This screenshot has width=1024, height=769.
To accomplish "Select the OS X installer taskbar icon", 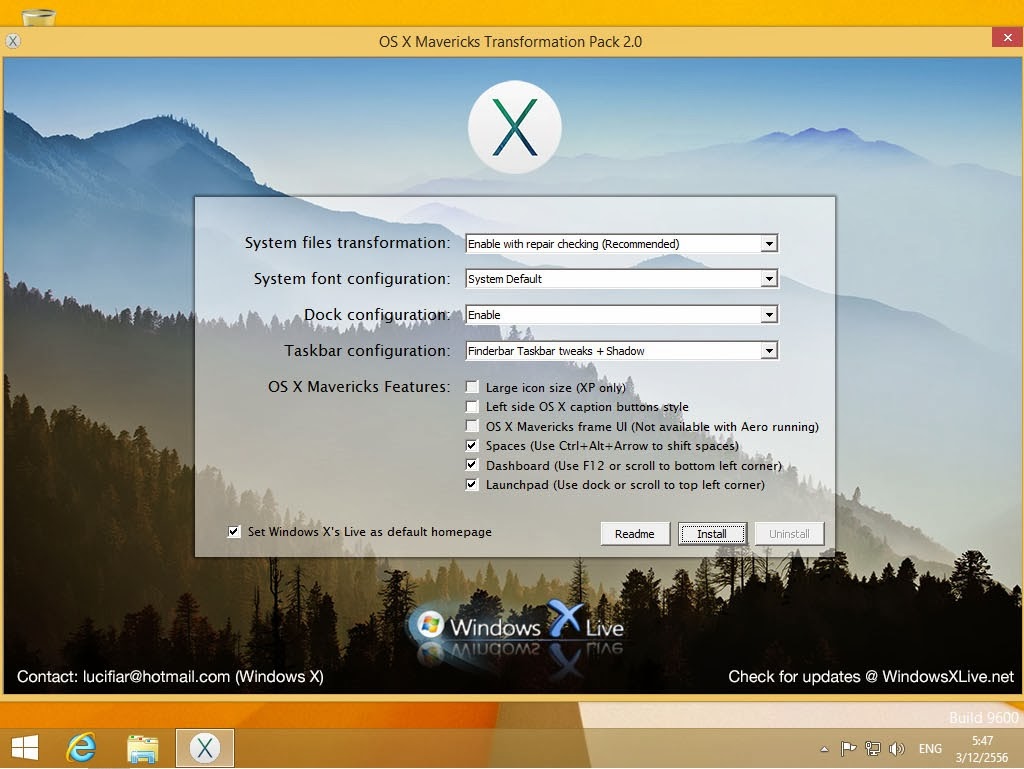I will (x=204, y=747).
